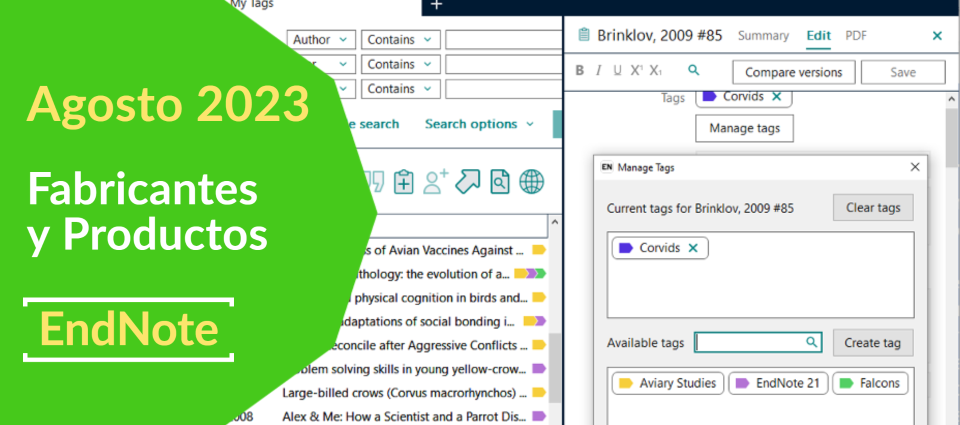Click the clipboard icon beside Brinklov, 2009 #85
Image resolution: width=960 pixels, height=425 pixels.
[x=583, y=35]
